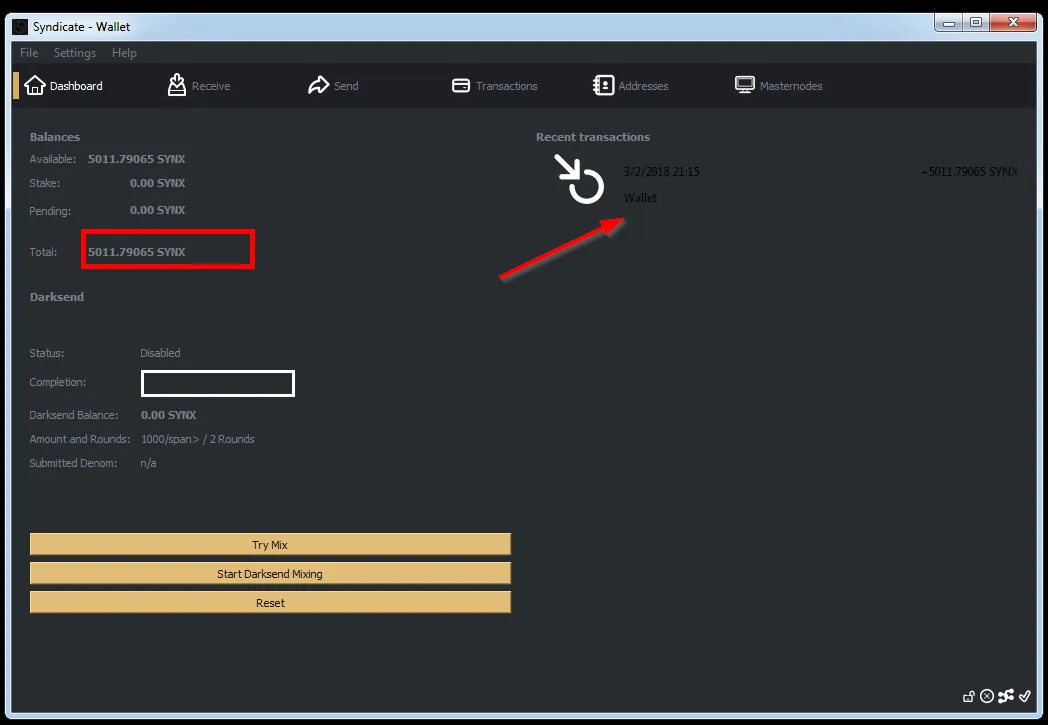
Task: Open the Addresses book icon
Action: 603,85
